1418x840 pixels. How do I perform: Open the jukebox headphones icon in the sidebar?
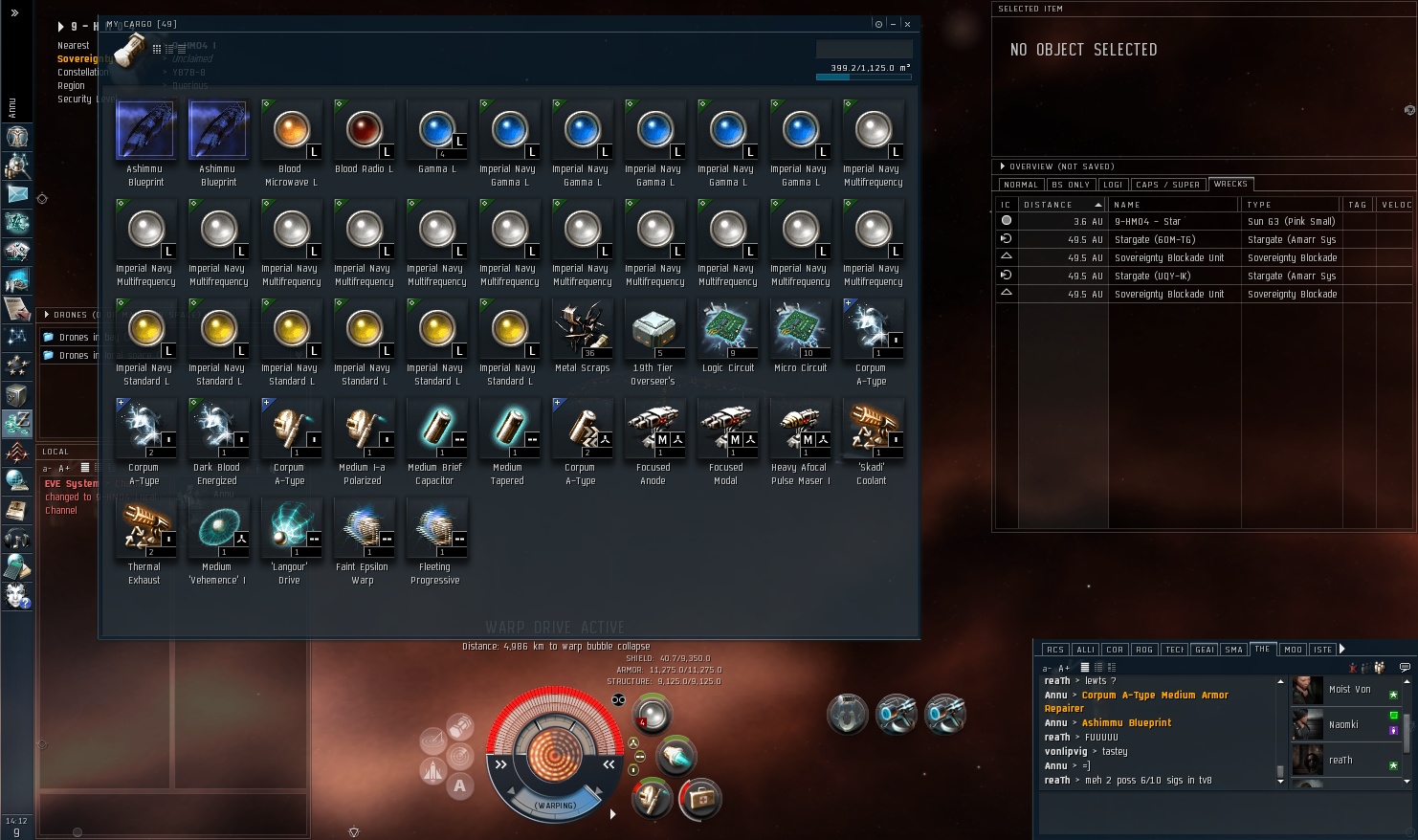pos(17,540)
